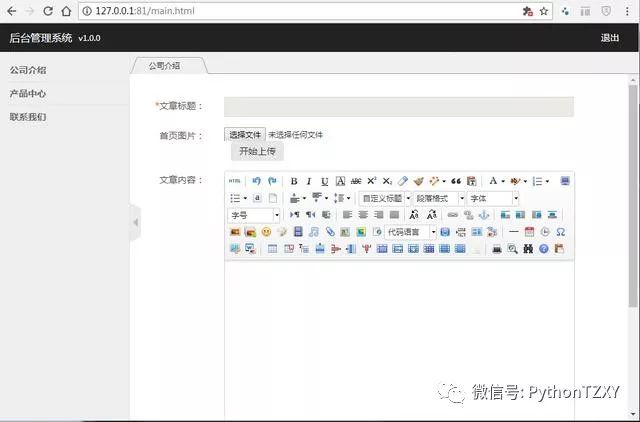Toggle italic formatting
This screenshot has height=422, width=640.
309,181
